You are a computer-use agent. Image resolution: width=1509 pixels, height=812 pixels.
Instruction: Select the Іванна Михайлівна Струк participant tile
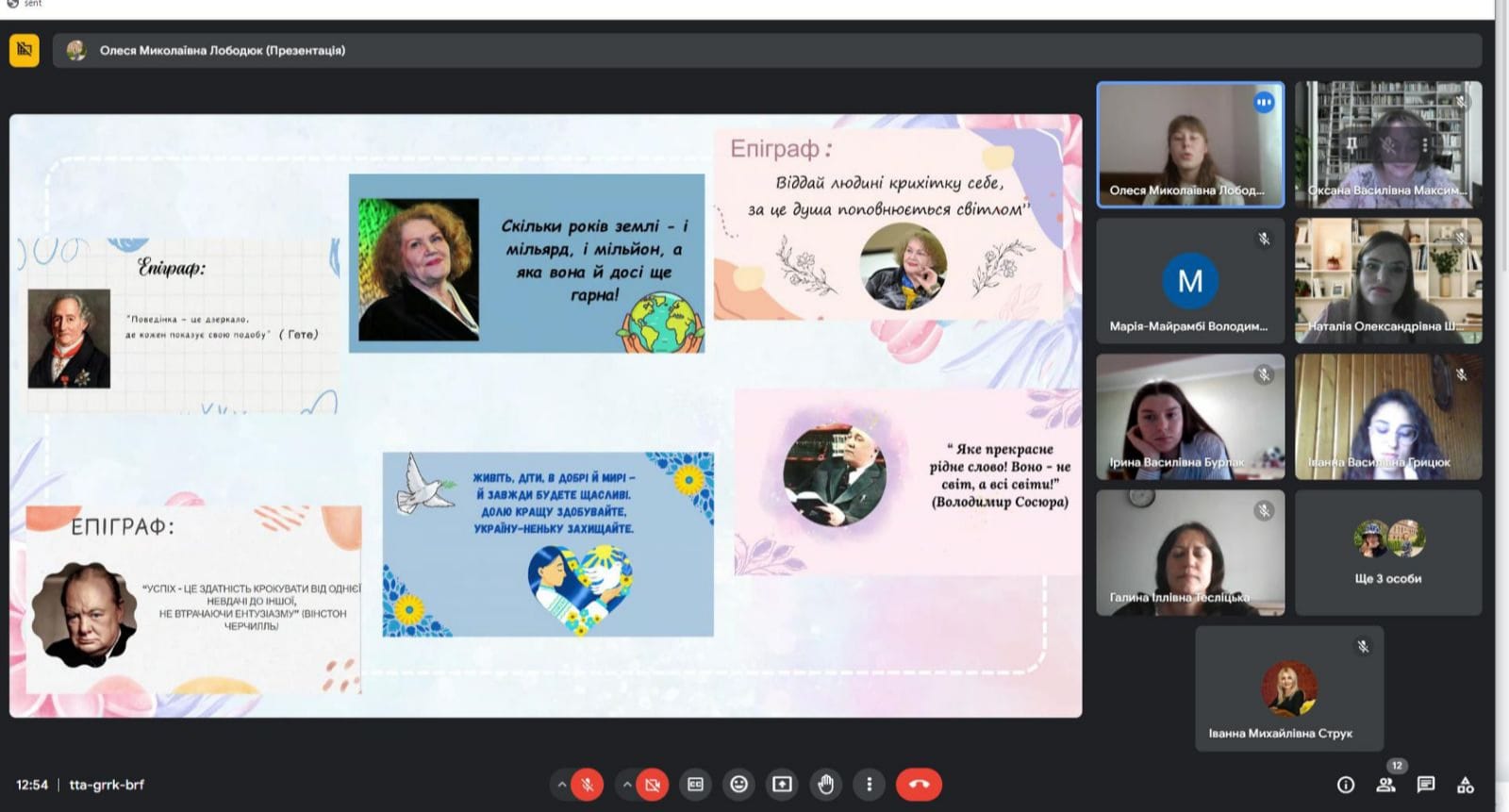point(1289,688)
